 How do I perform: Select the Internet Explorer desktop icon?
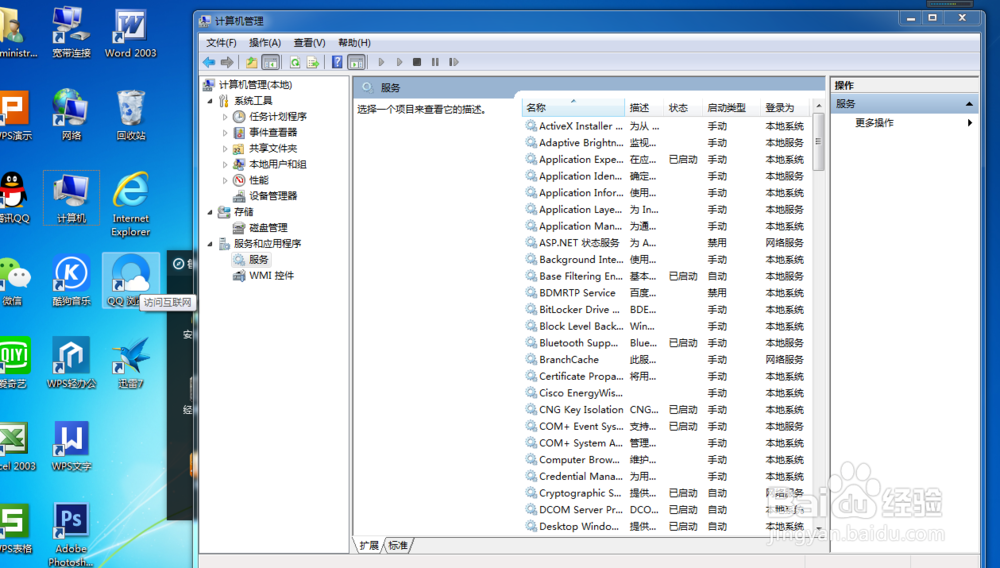[x=131, y=204]
